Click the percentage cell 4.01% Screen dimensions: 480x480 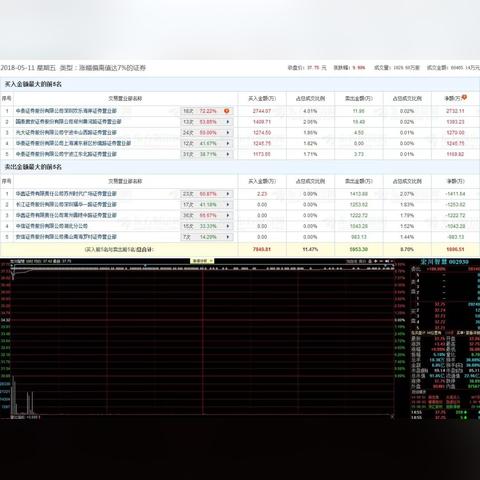pos(310,111)
